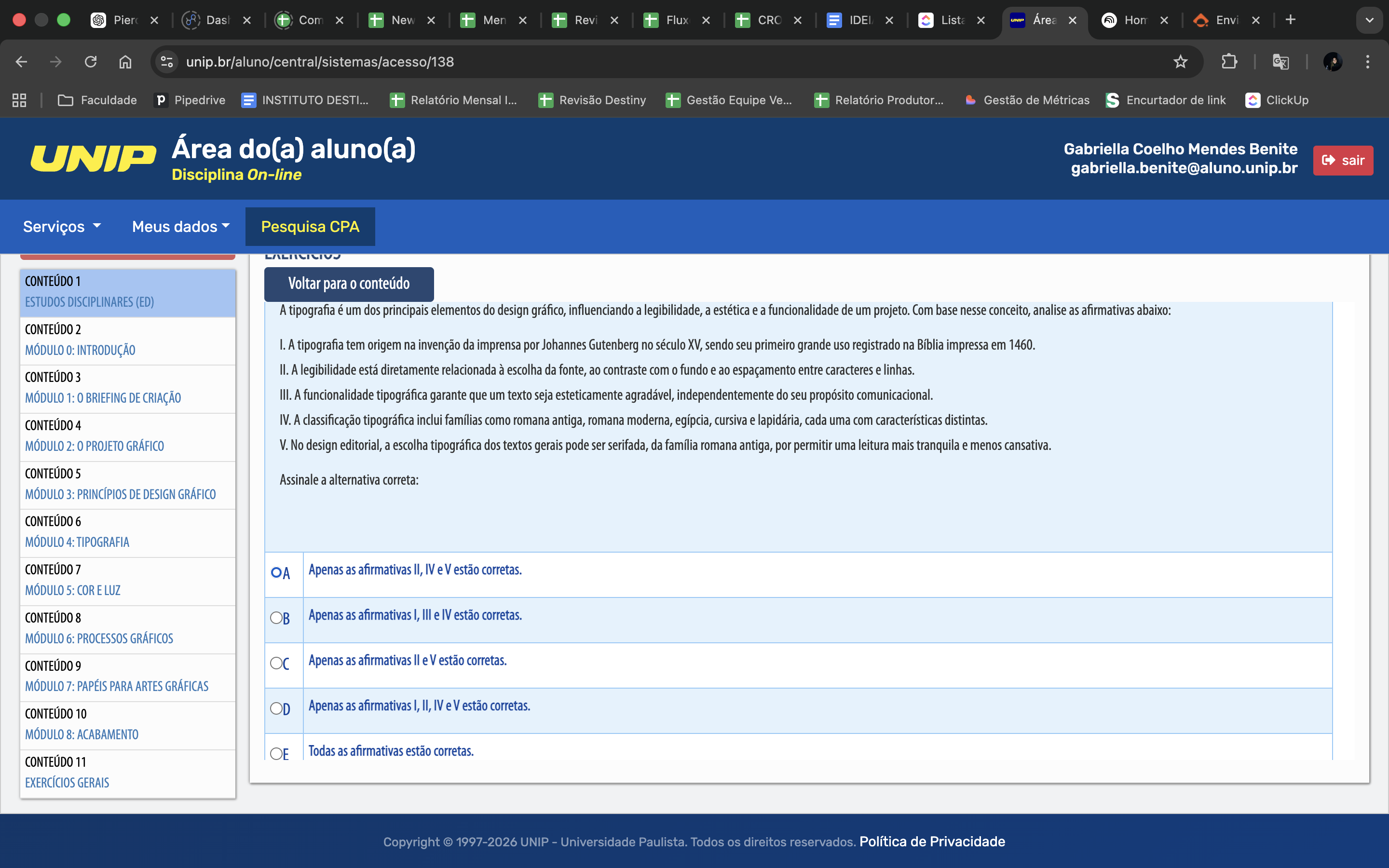
Task: Open the browser extensions puzzle icon
Action: 1229,61
